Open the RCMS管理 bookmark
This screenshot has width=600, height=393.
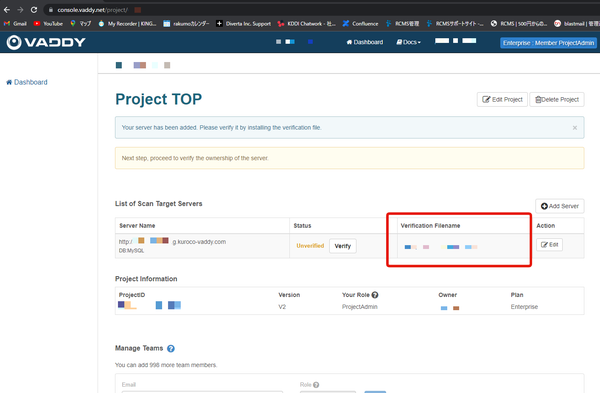[403, 24]
